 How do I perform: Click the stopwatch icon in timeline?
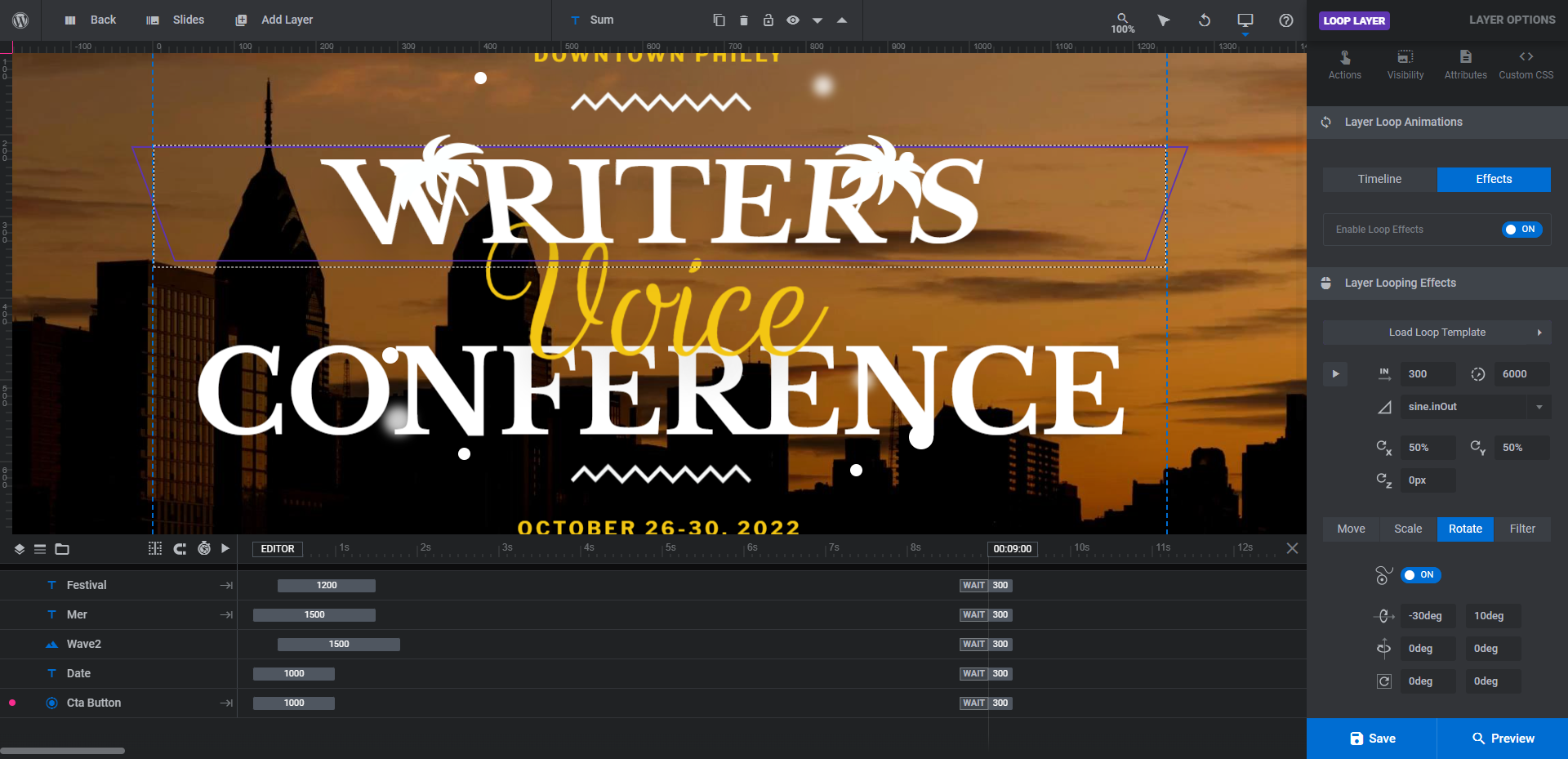[204, 549]
